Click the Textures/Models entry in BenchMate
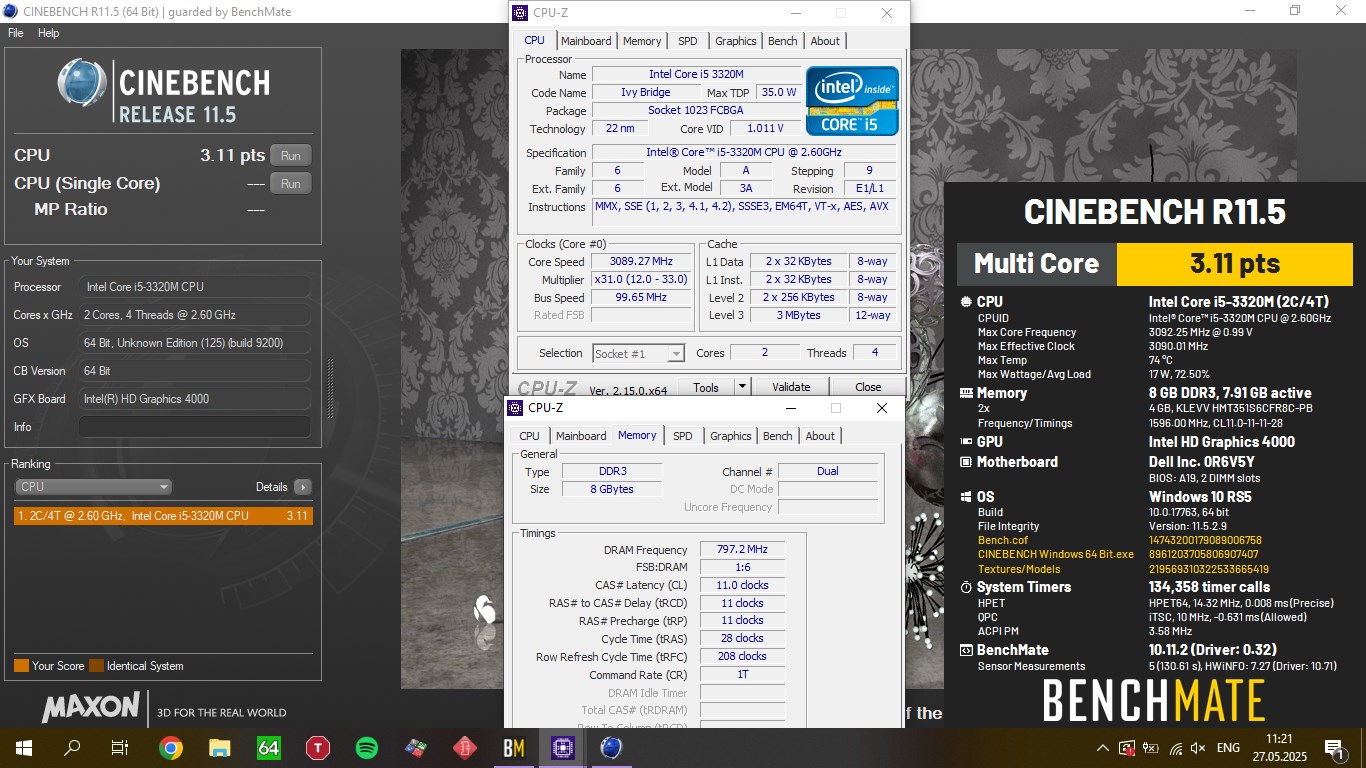Viewport: 1366px width, 768px height. (x=1018, y=569)
